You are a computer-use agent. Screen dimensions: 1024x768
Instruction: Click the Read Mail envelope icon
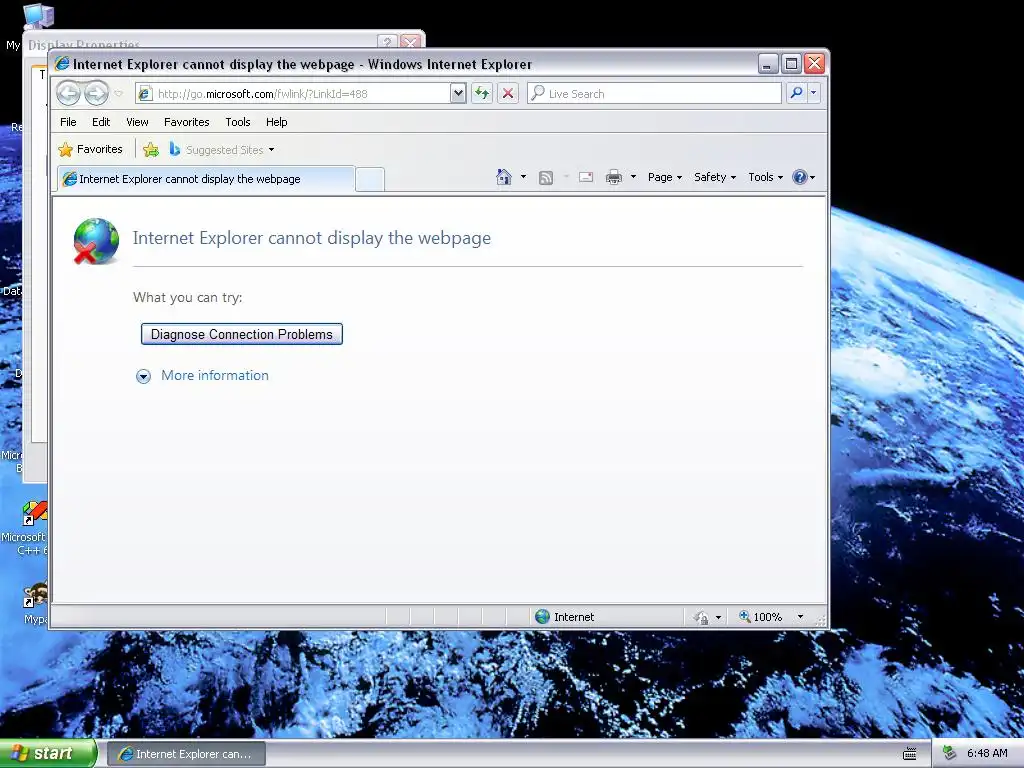coord(586,177)
